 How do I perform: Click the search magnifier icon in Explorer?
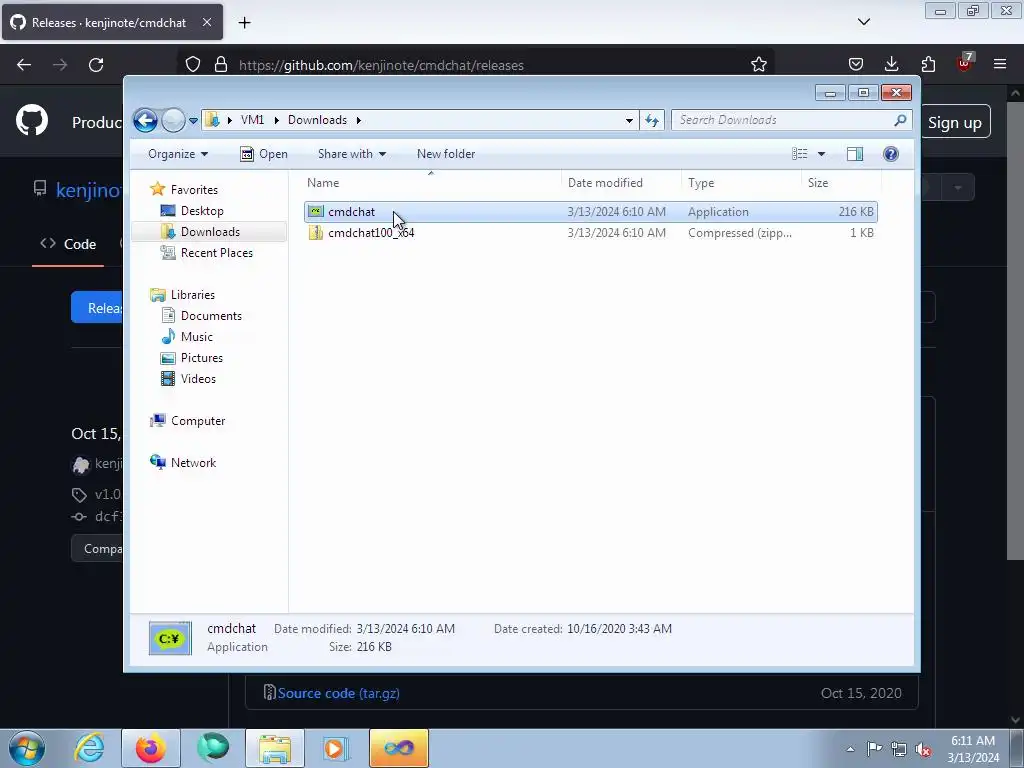tap(901, 120)
